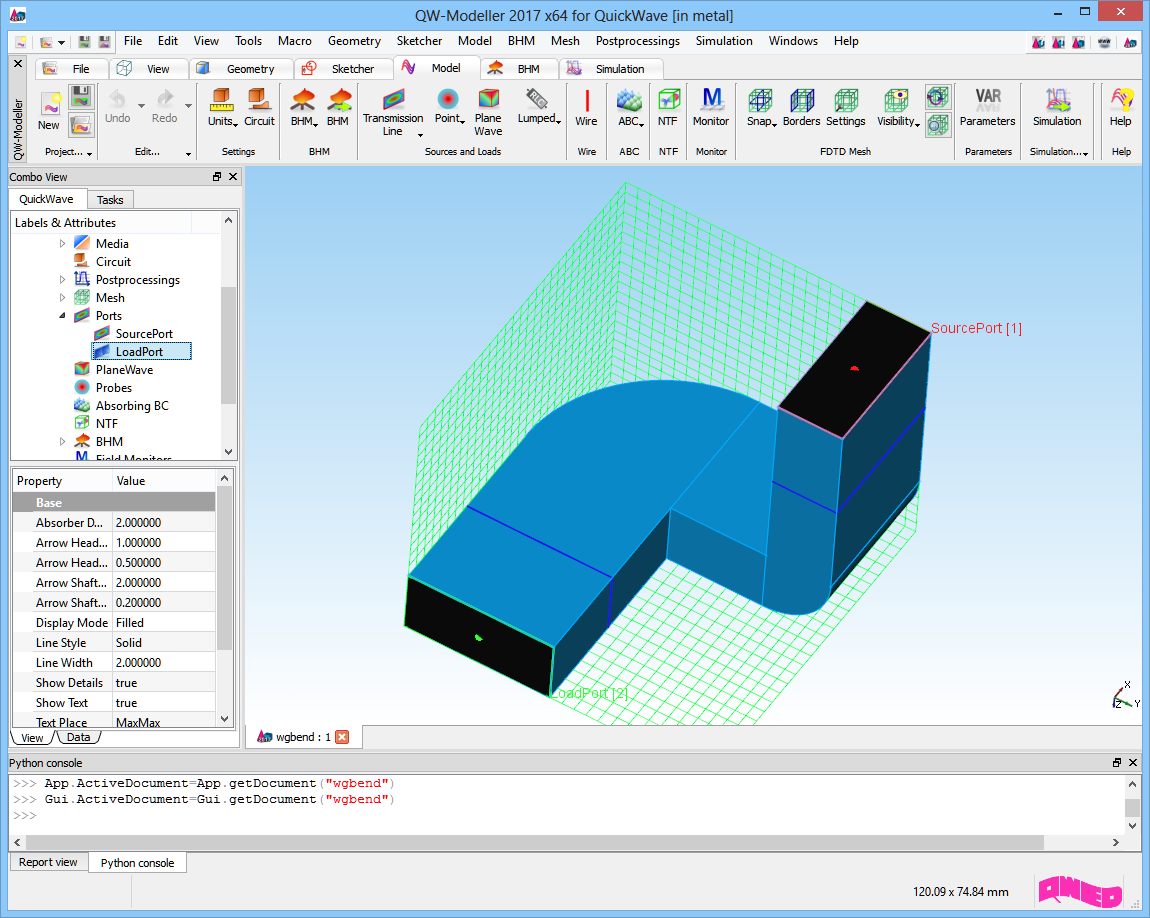Screen dimensions: 1150x918
Task: Open the Geometry menu
Action: (354, 41)
